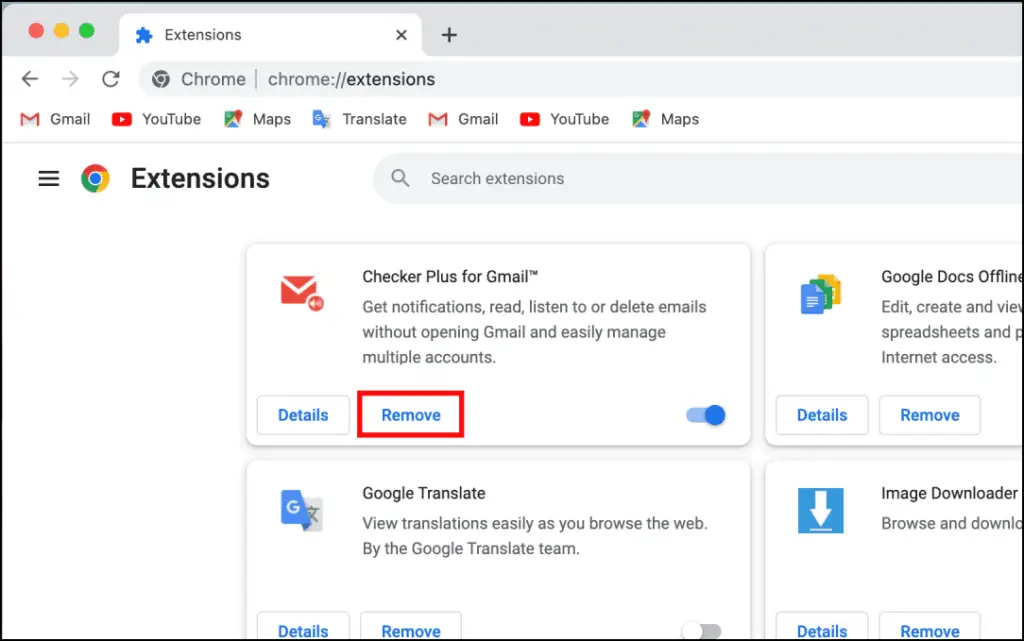Click the description starting "Get notifications, read, listen"

(x=534, y=332)
